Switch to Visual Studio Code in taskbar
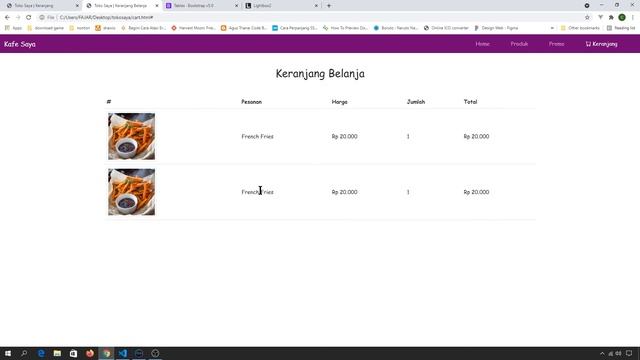The width and height of the screenshot is (640, 360). 122,353
